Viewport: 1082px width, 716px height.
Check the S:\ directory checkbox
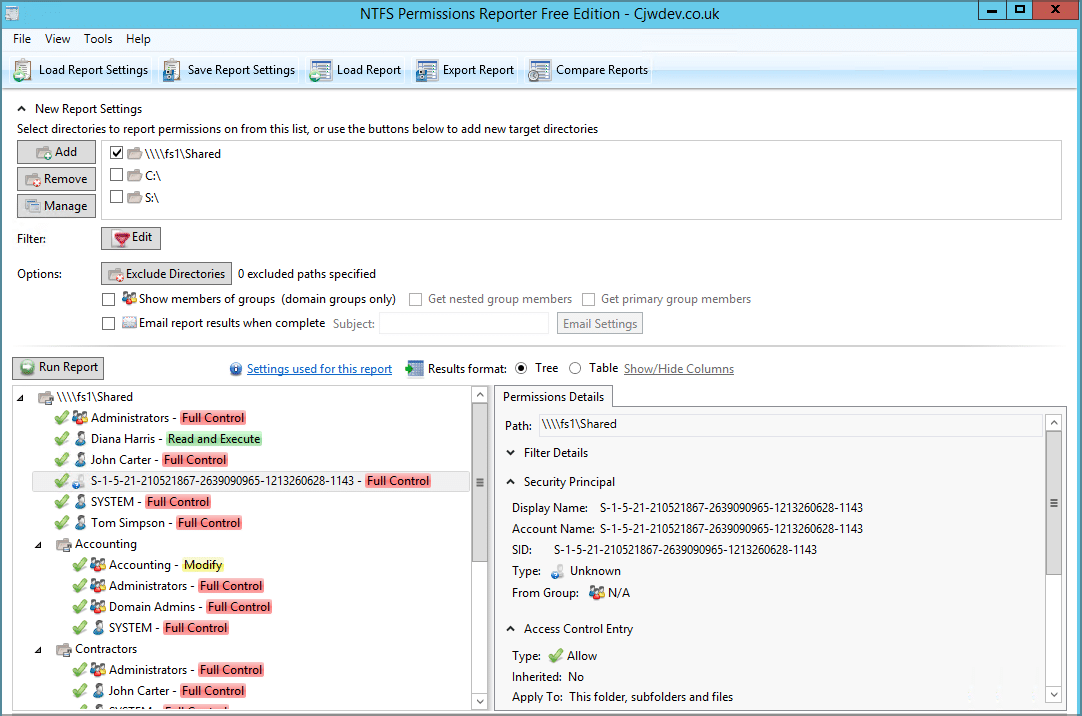[117, 197]
